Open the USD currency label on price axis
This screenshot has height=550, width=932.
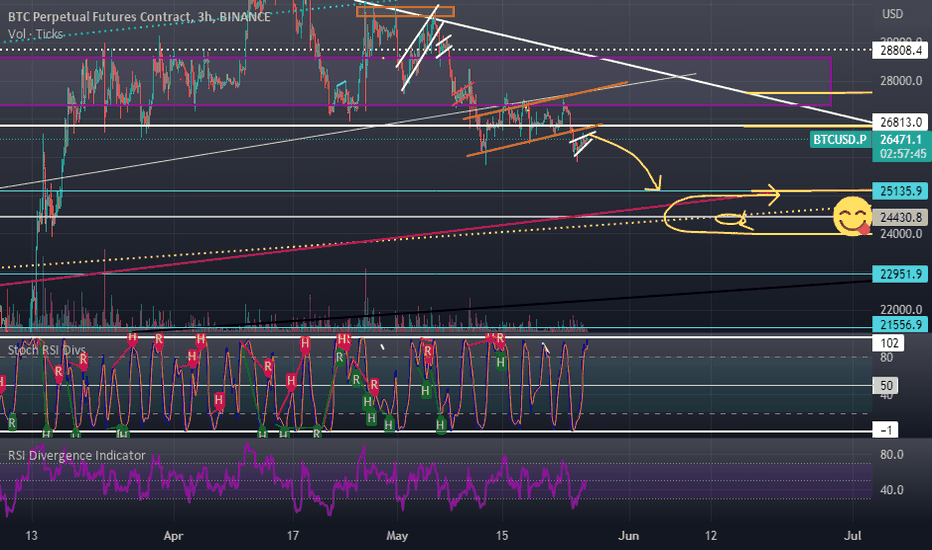click(x=892, y=14)
